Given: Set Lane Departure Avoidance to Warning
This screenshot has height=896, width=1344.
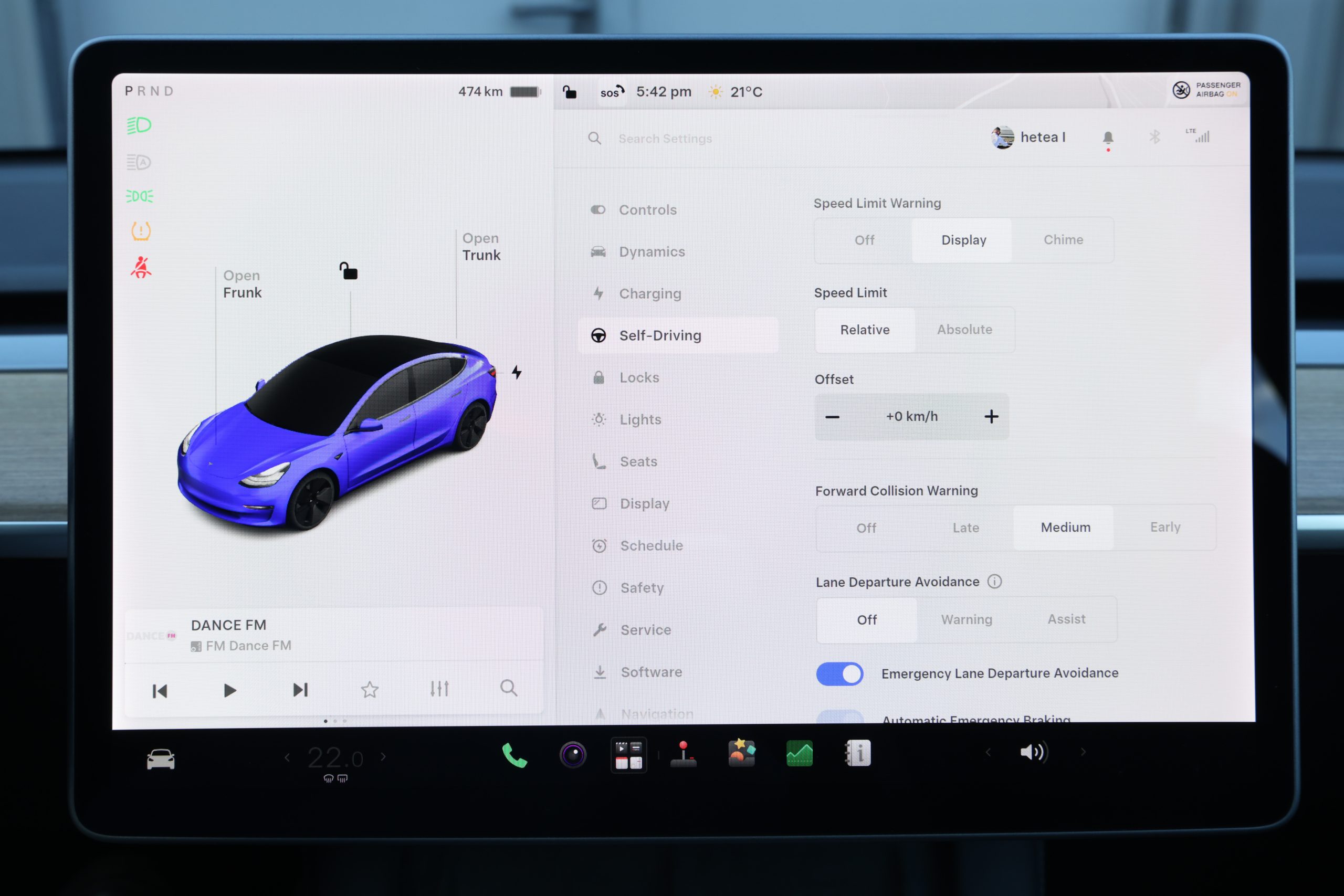Looking at the screenshot, I should coord(967,620).
